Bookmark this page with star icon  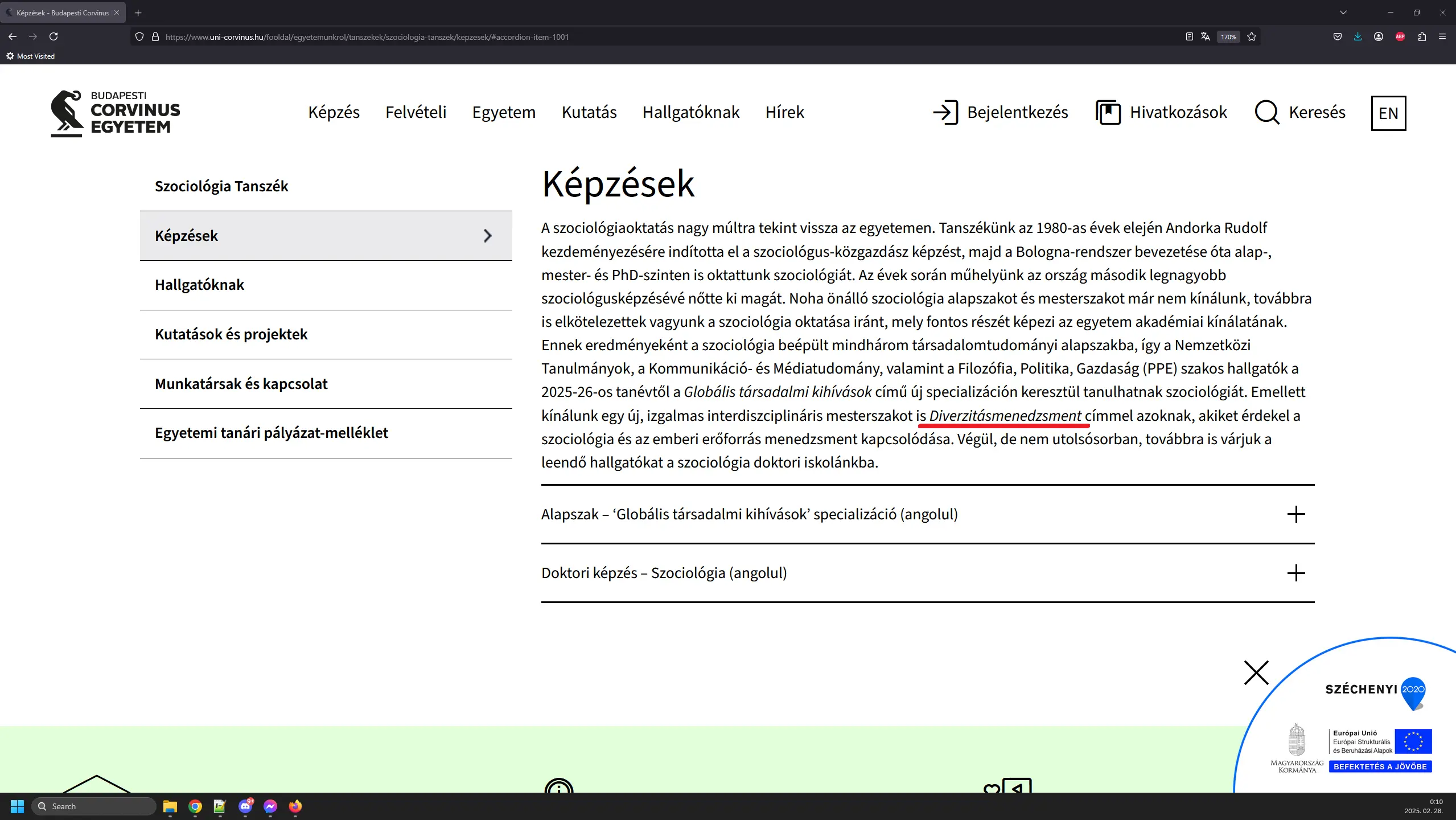(x=1252, y=37)
